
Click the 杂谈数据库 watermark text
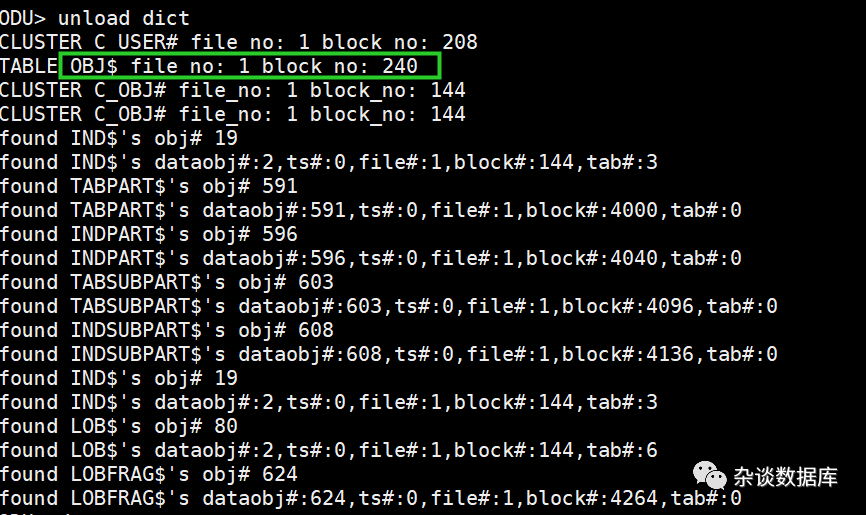pos(785,477)
